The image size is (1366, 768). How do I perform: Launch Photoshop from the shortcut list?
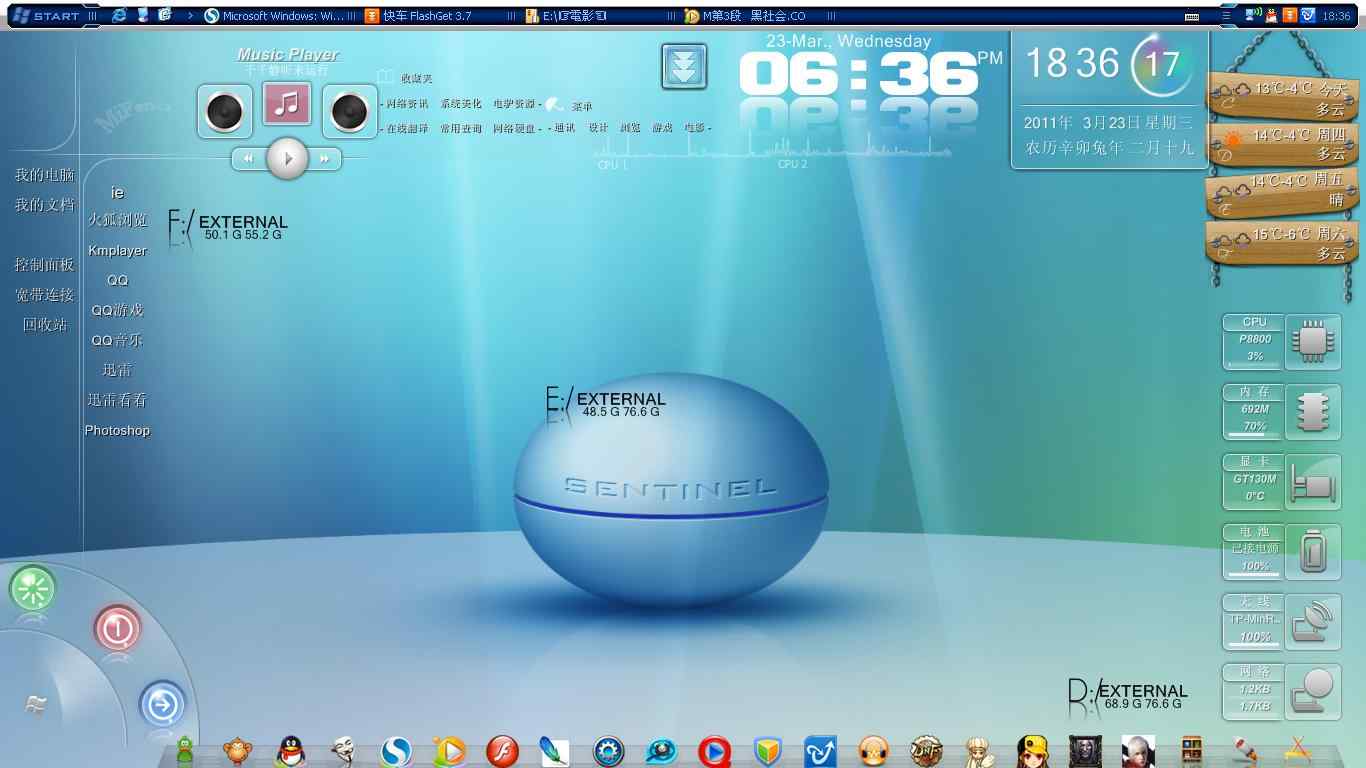tap(117, 430)
